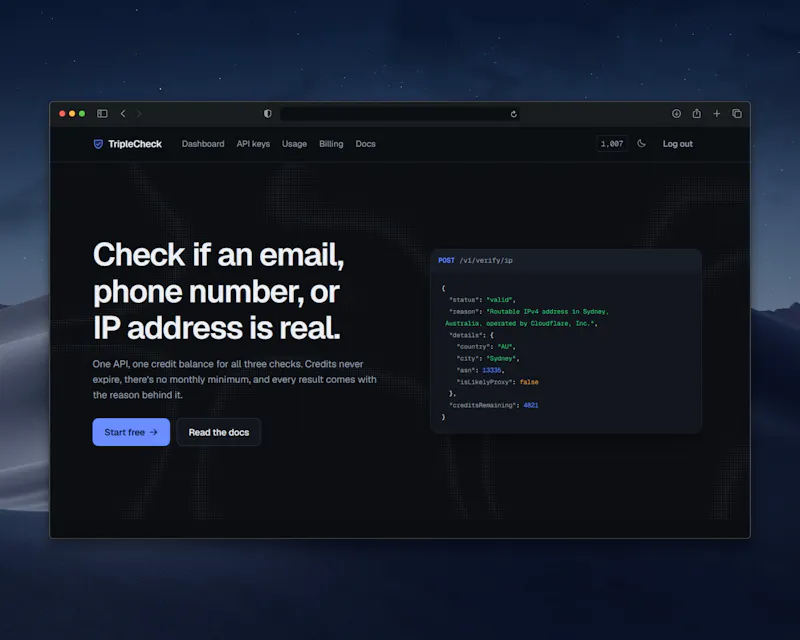Show the tab overview icon
This screenshot has width=800, height=640.
click(x=737, y=113)
